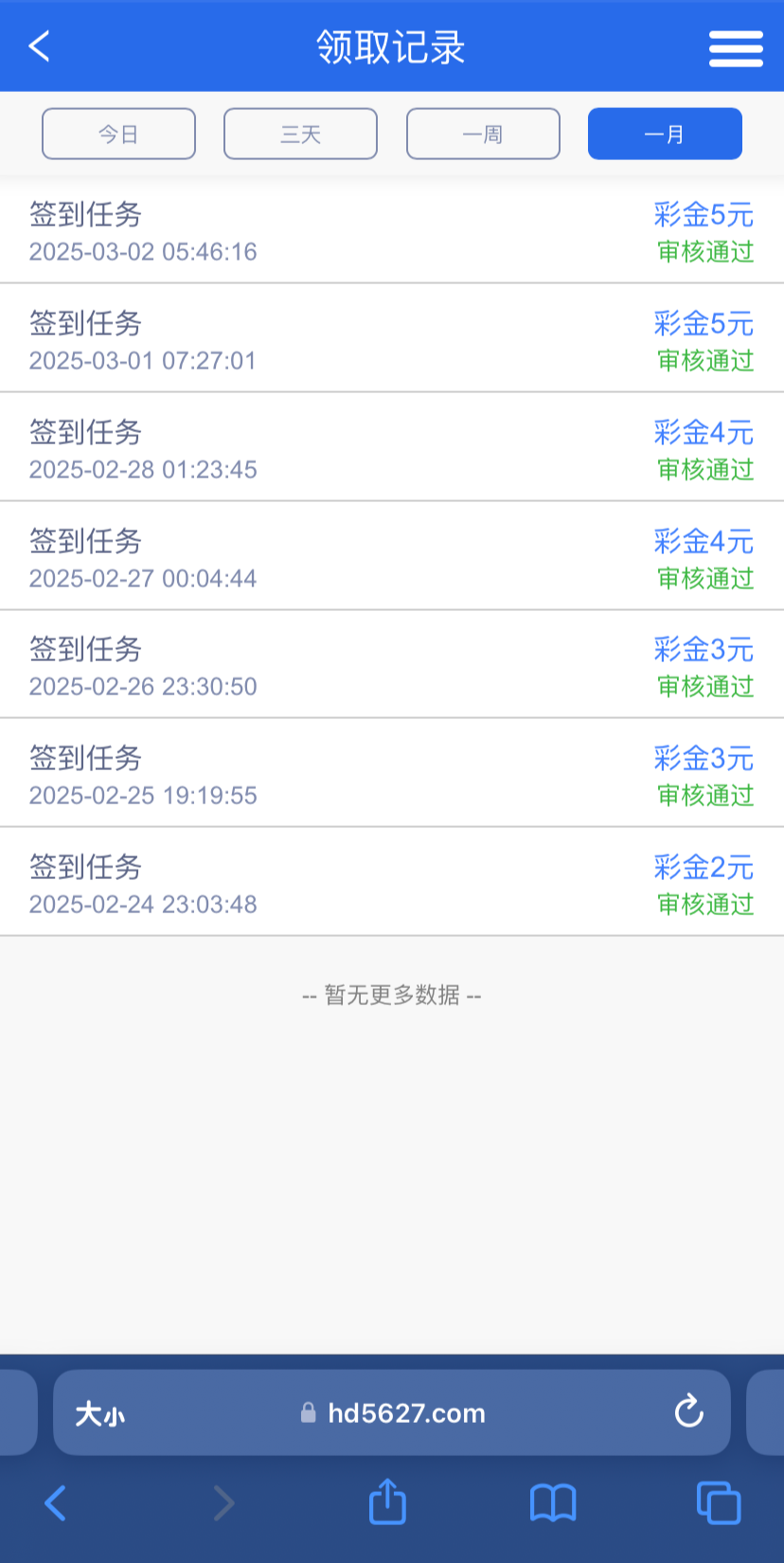Open the 2025-03-02 05:46:16 sign-in record

143,232
